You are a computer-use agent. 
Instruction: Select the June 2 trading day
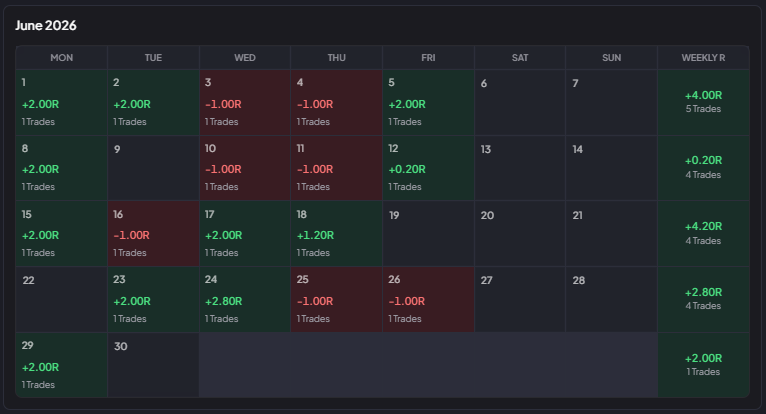153,103
